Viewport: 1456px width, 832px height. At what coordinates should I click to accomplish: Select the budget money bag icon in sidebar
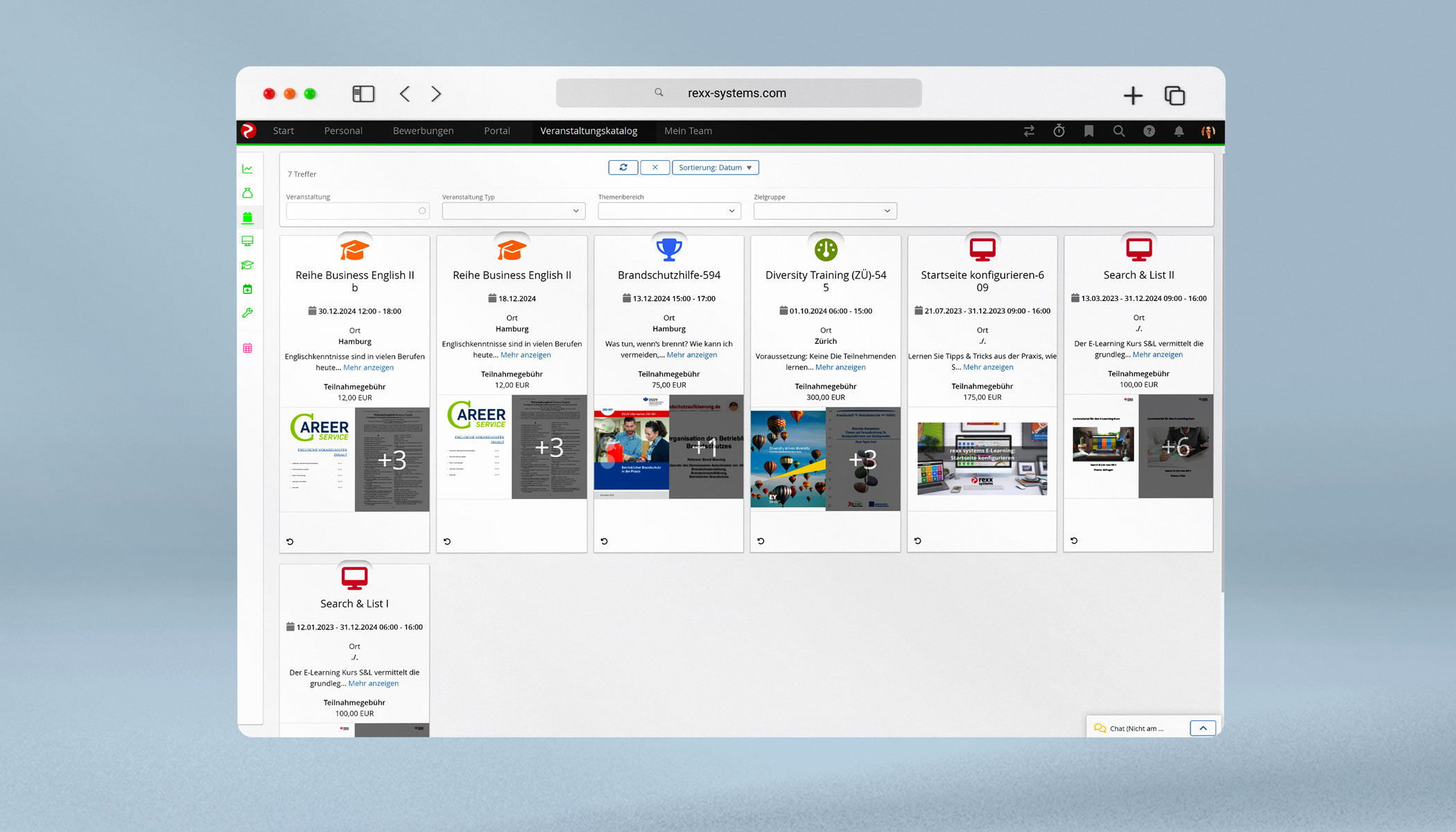248,193
